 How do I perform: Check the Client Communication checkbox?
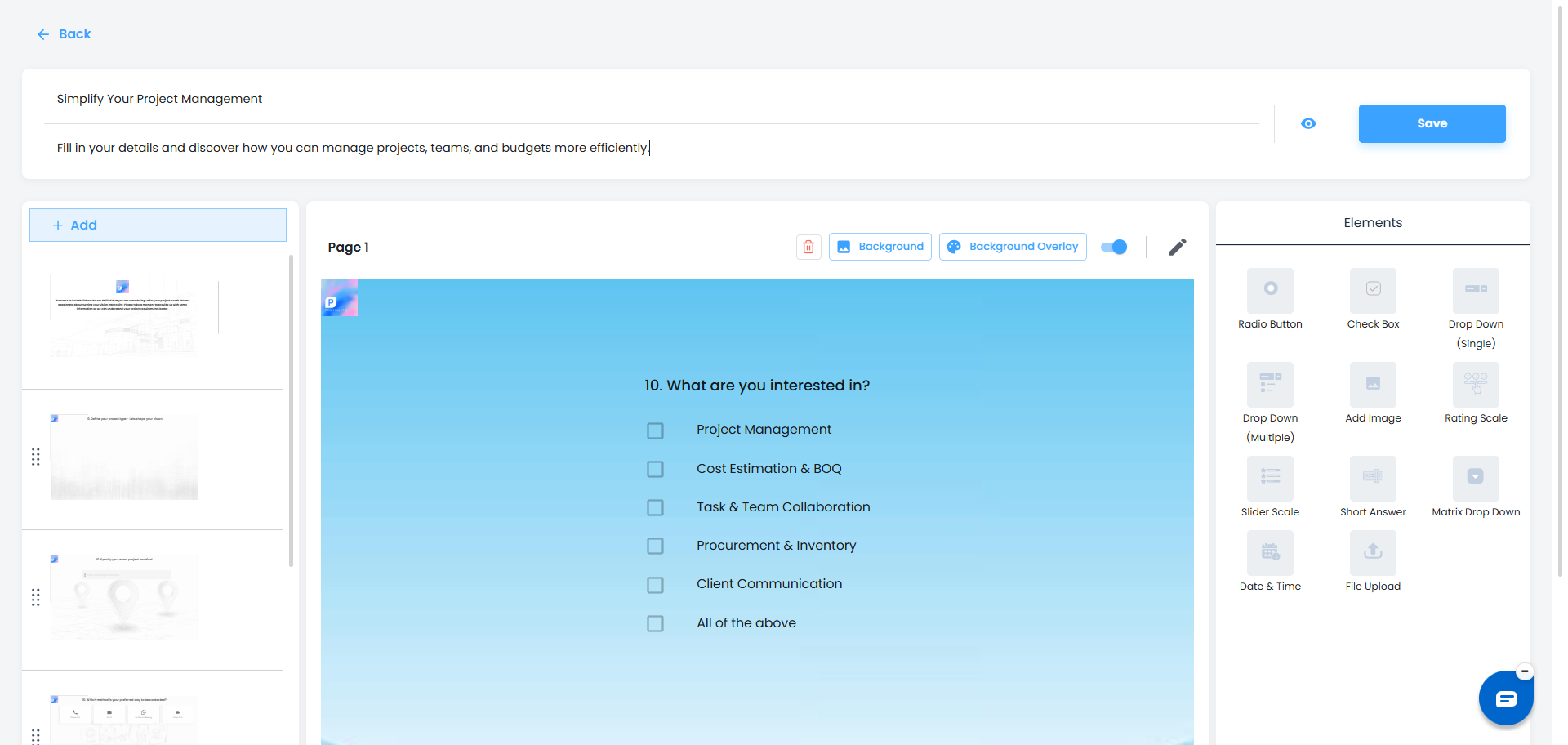655,585
